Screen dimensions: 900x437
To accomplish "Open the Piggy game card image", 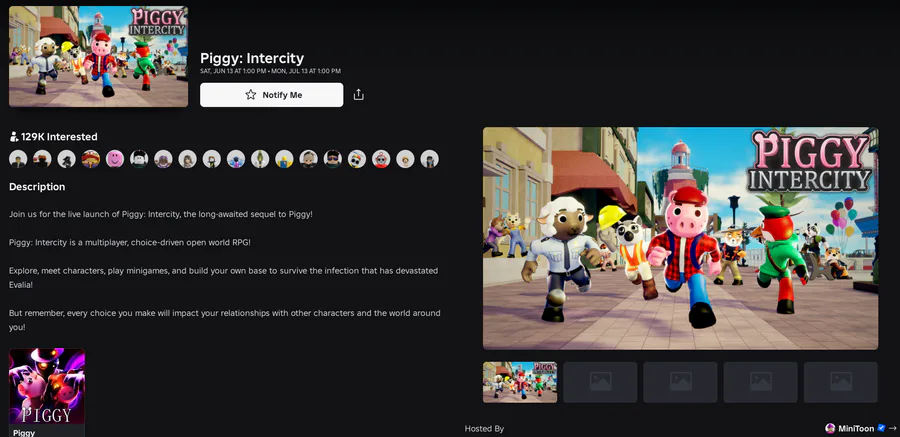I will point(47,386).
